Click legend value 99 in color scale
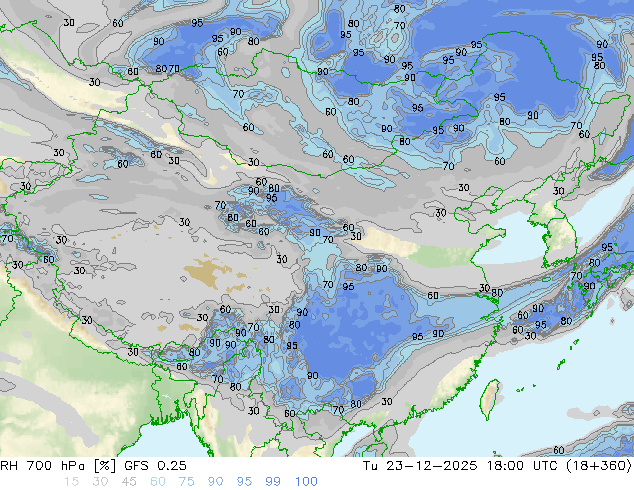The height and width of the screenshot is (490, 634). (273, 482)
